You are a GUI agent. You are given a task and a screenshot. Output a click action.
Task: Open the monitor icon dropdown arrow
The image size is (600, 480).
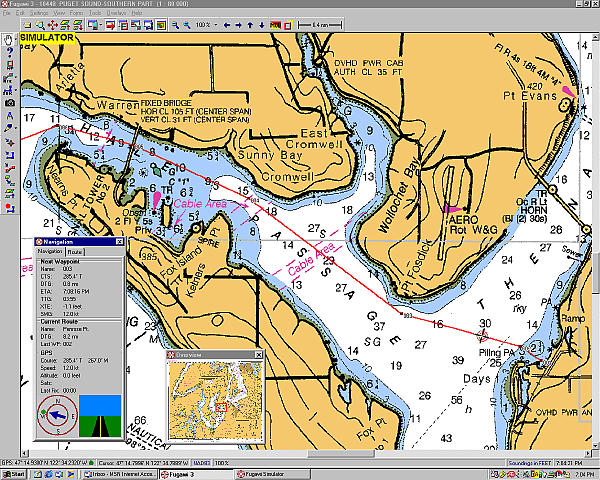pos(101,25)
